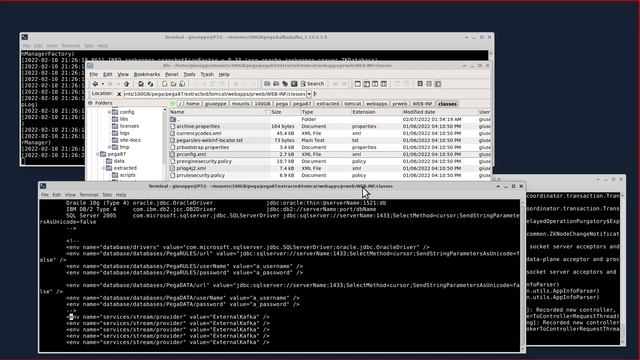The height and width of the screenshot is (360, 640).
Task: Select the big icons view mode
Action: pyautogui.click(x=420, y=84)
